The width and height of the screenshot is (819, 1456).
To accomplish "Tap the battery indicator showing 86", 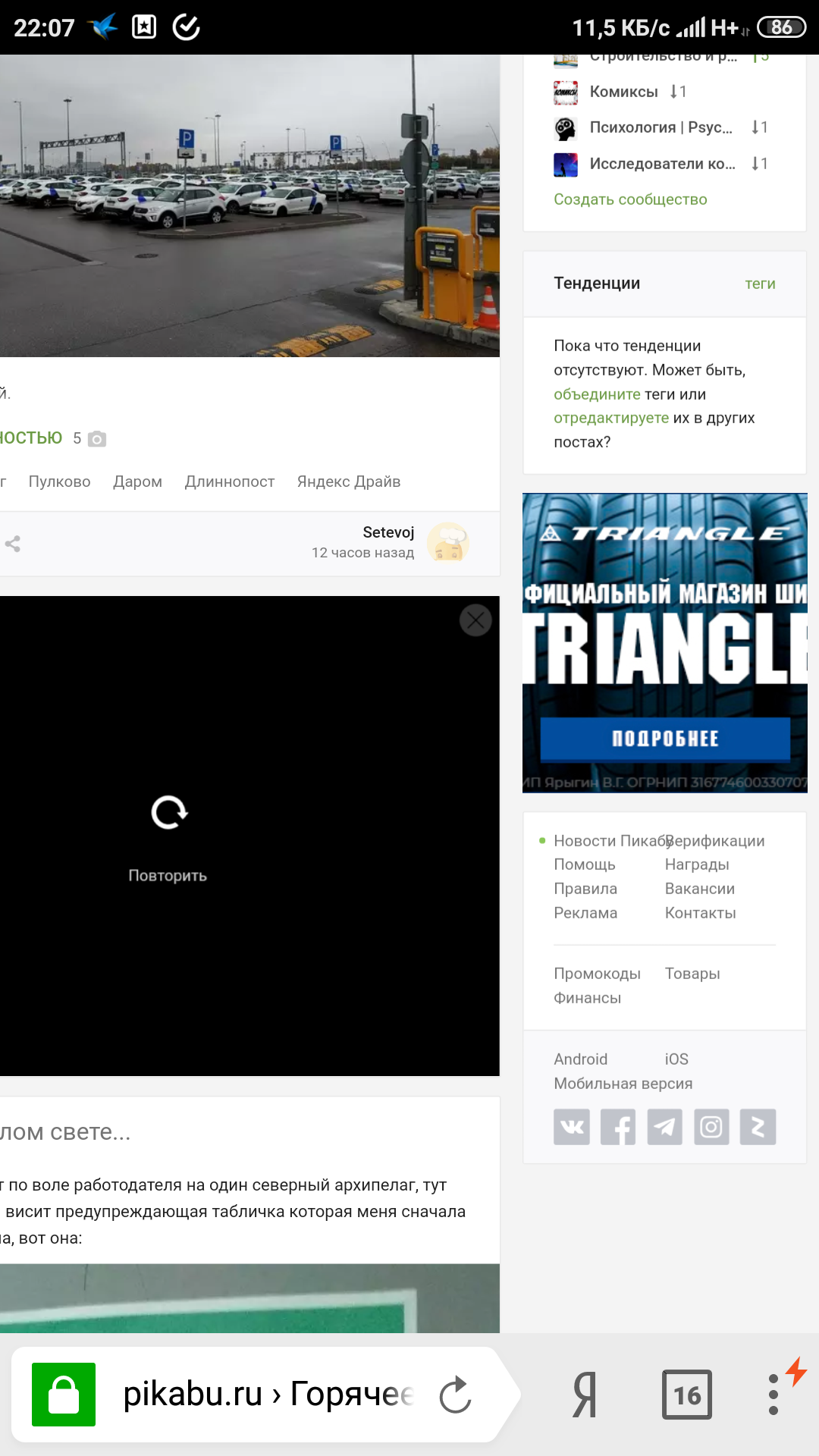I will click(781, 27).
